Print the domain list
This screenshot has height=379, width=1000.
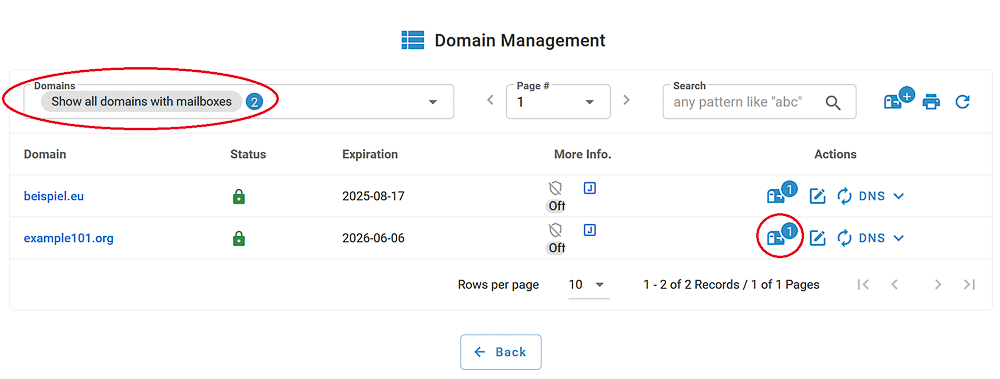931,101
